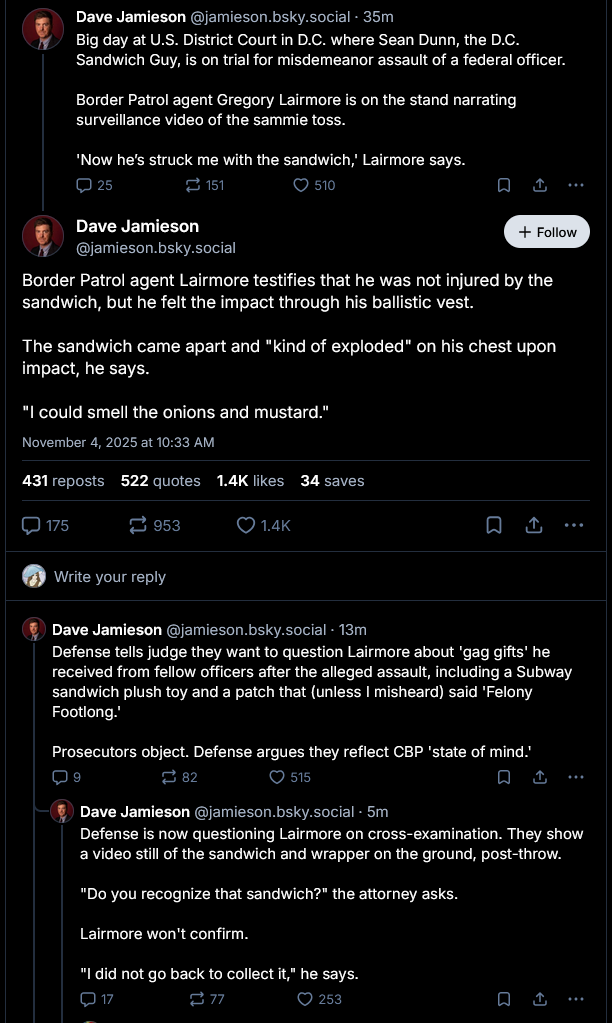Like the main post with the heart icon
The height and width of the screenshot is (1023, 612).
click(246, 525)
